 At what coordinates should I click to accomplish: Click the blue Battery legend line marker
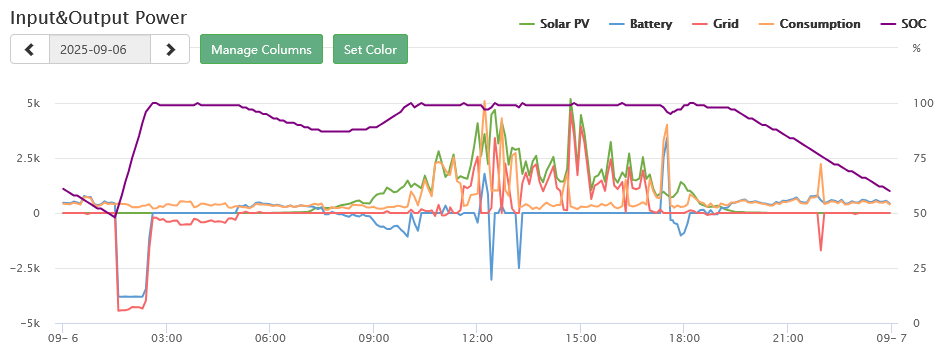616,25
